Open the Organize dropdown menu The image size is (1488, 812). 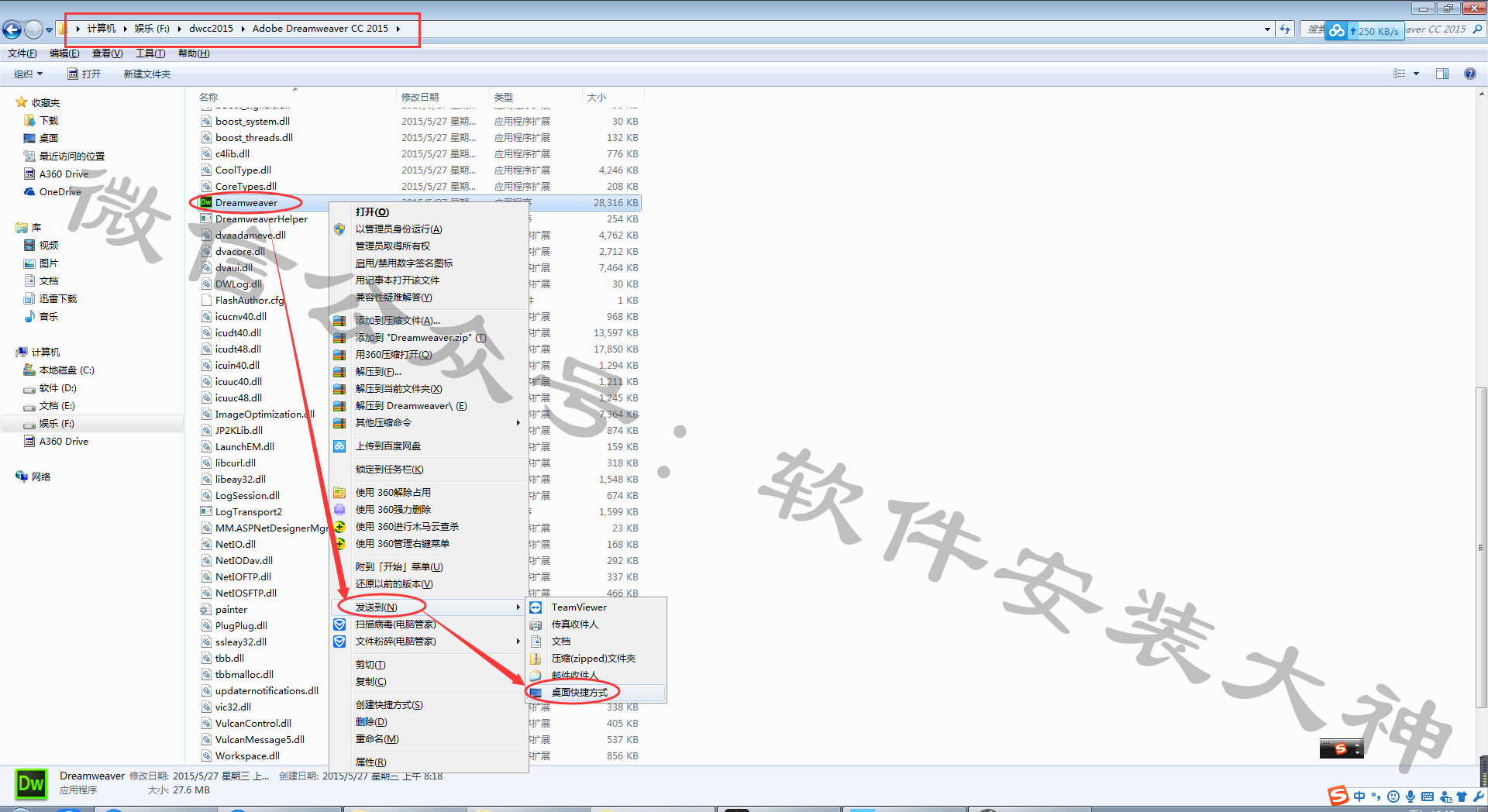tap(29, 74)
